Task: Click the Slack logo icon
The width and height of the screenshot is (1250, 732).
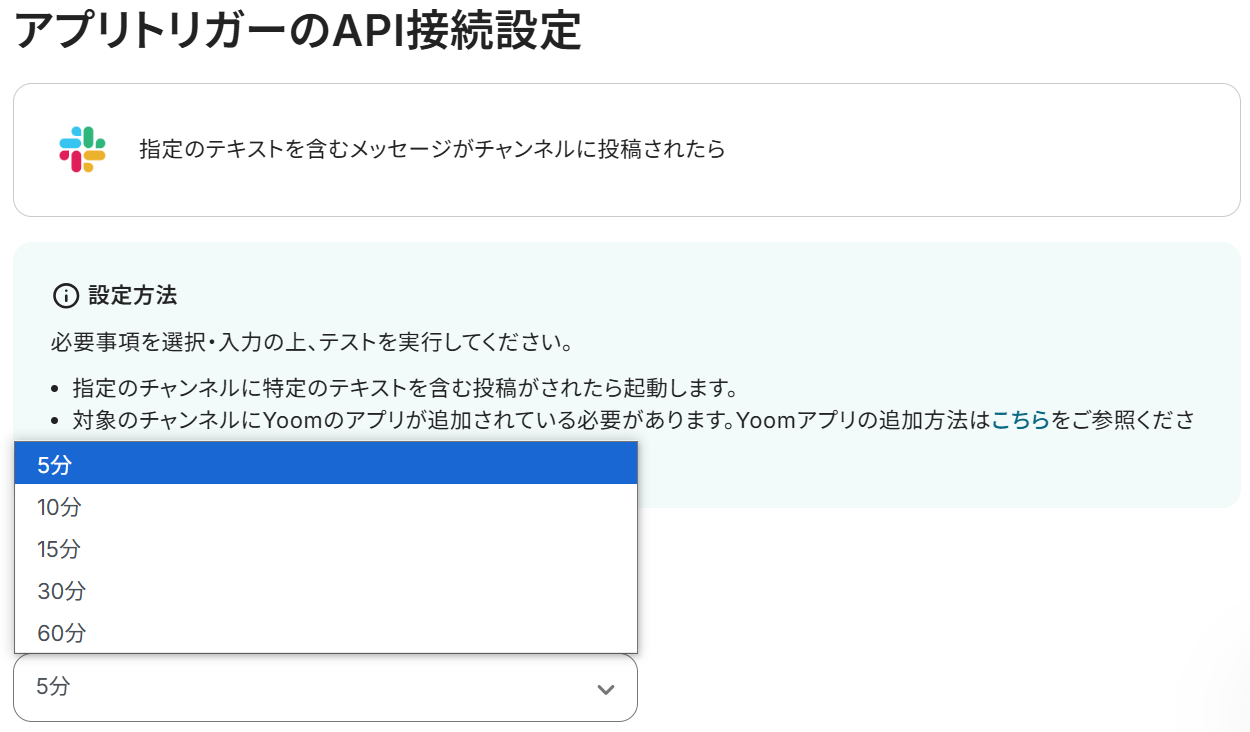Action: click(82, 150)
